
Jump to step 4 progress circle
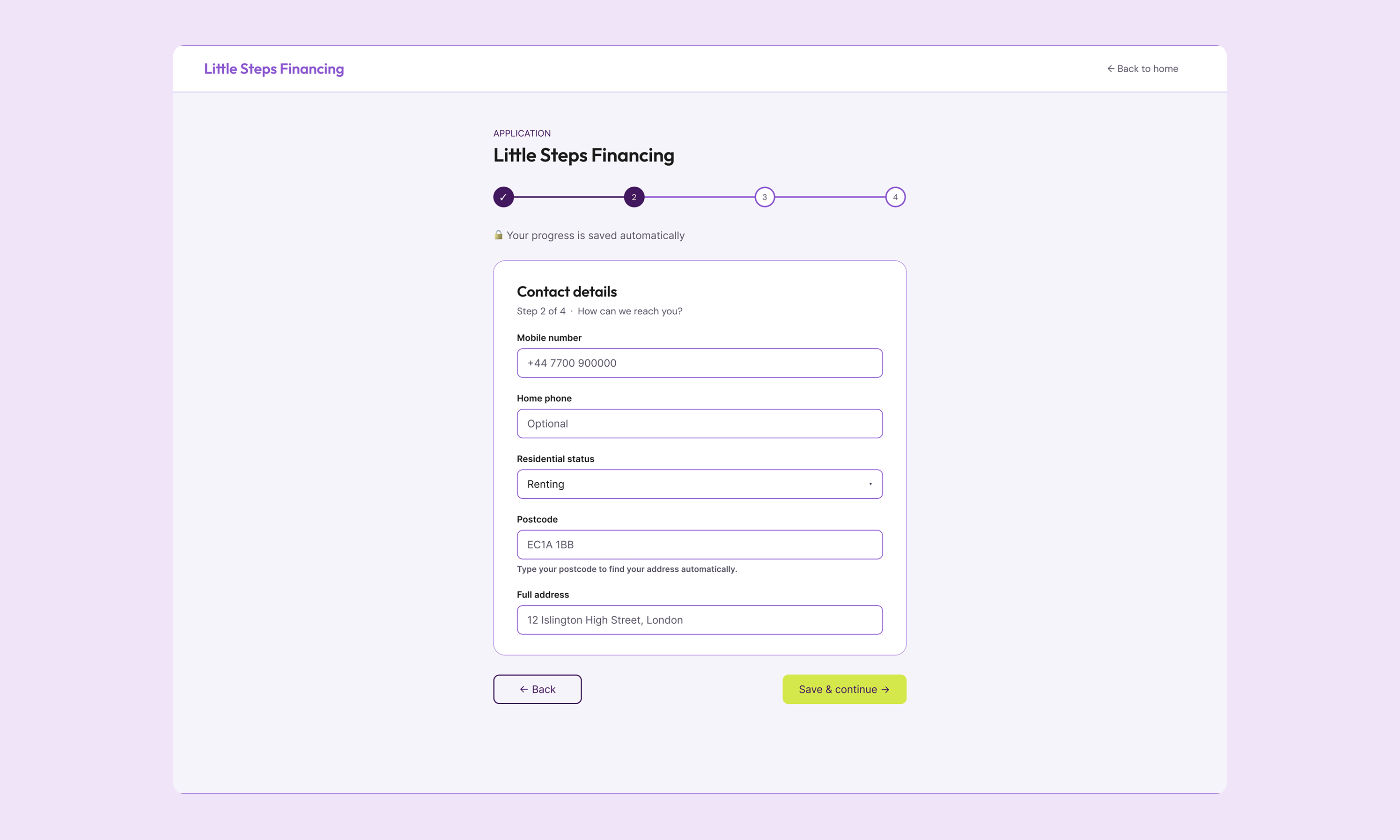pos(895,197)
